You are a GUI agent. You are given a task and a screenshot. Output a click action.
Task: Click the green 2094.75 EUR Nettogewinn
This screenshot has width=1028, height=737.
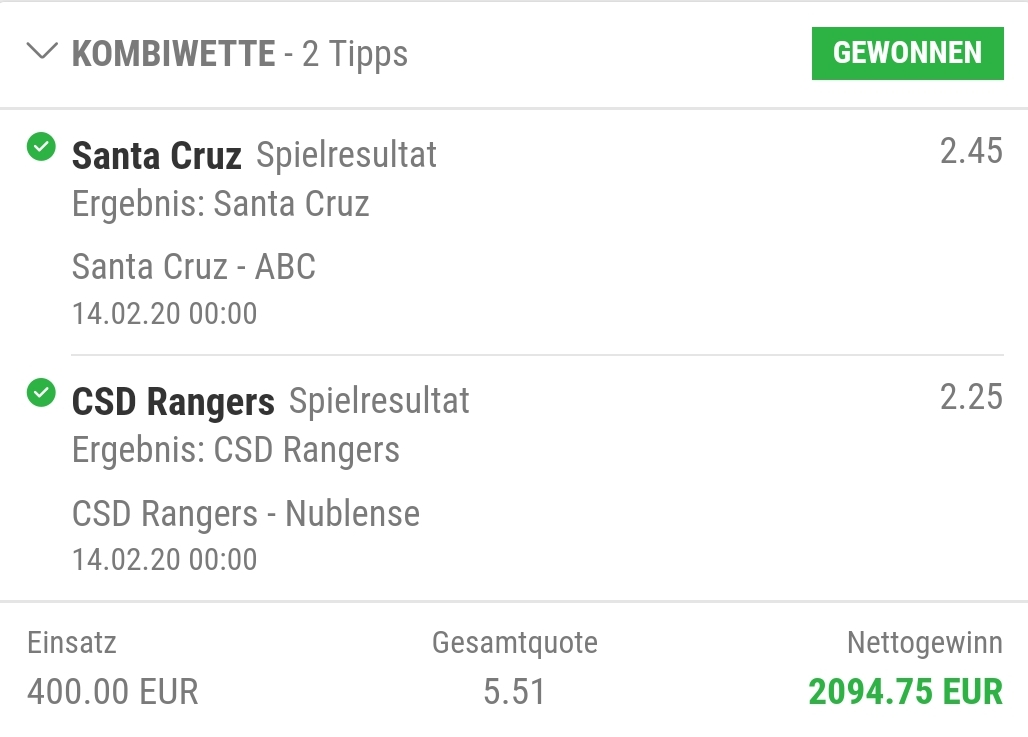(x=905, y=691)
